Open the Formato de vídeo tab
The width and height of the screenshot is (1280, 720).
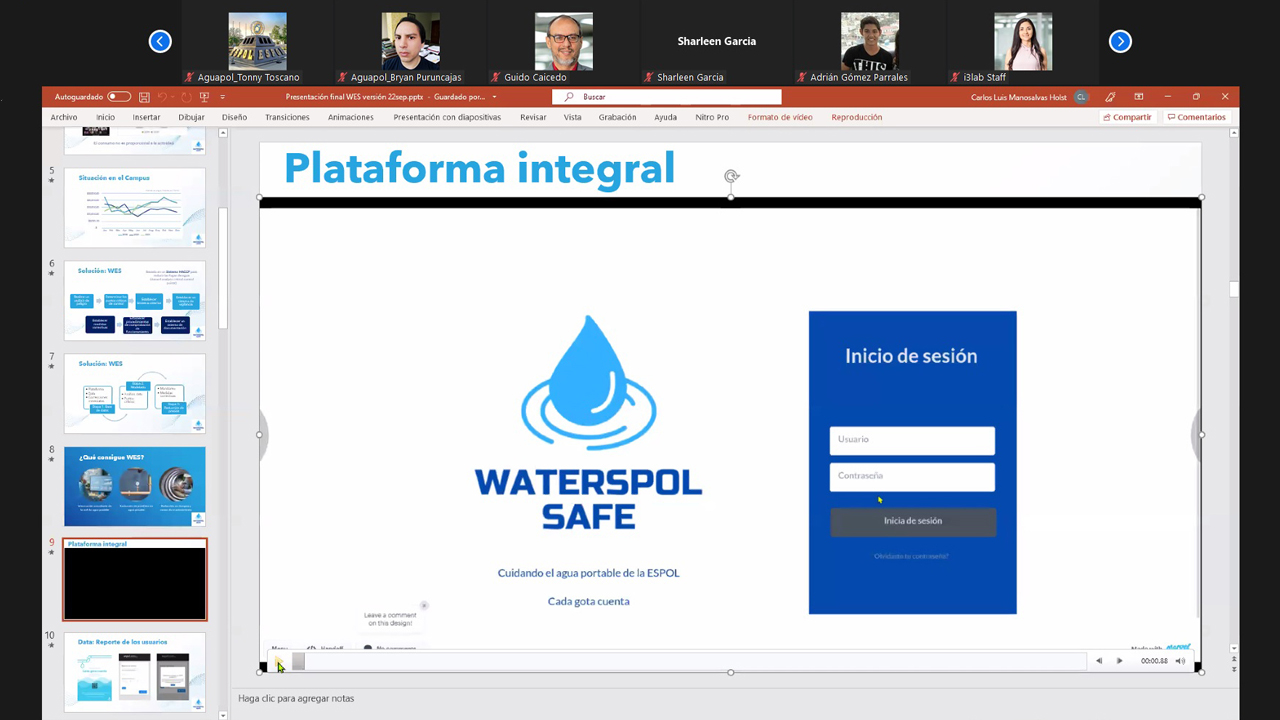780,117
